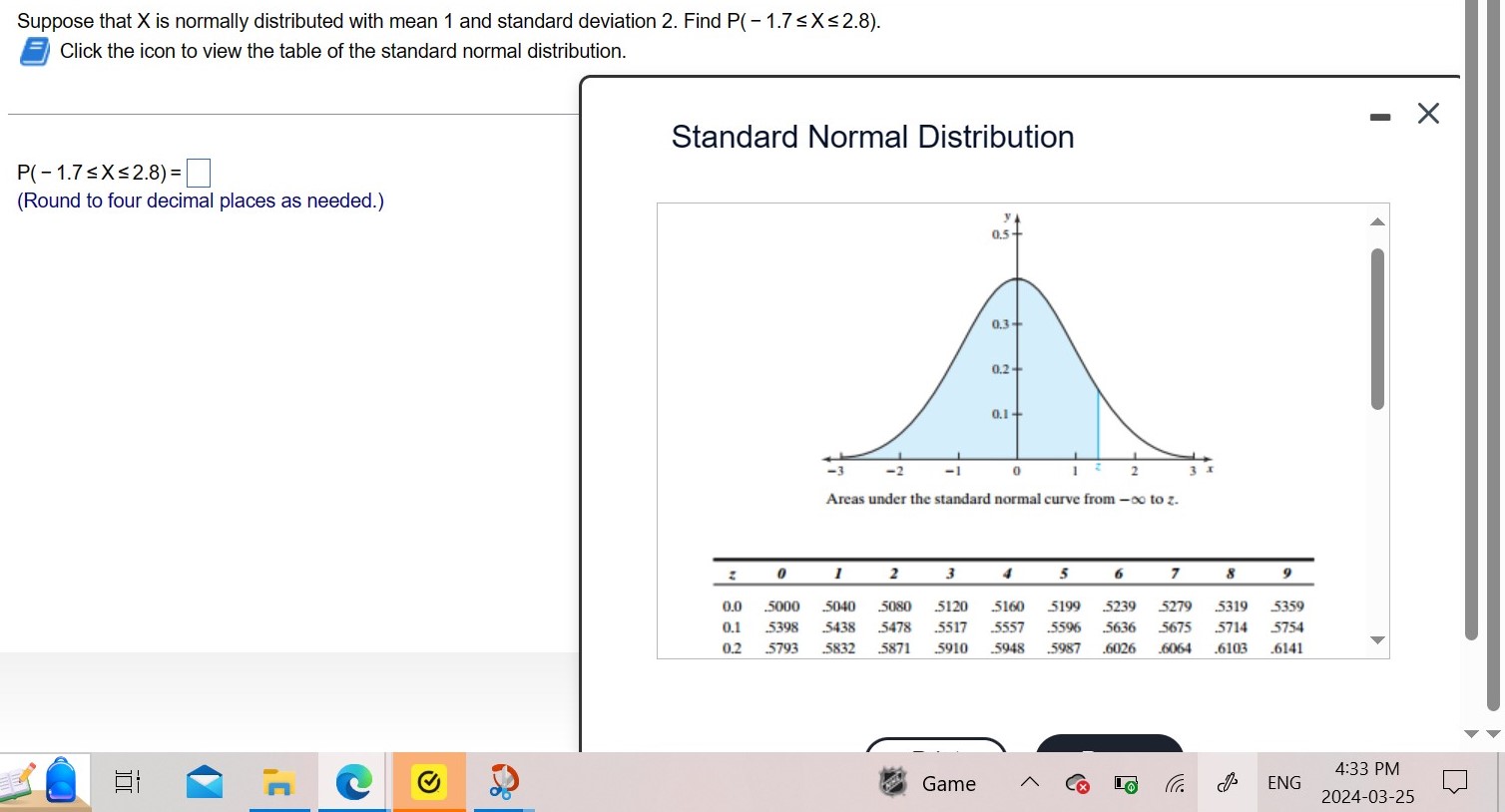Click the Wi-Fi network status icon

click(x=1175, y=784)
